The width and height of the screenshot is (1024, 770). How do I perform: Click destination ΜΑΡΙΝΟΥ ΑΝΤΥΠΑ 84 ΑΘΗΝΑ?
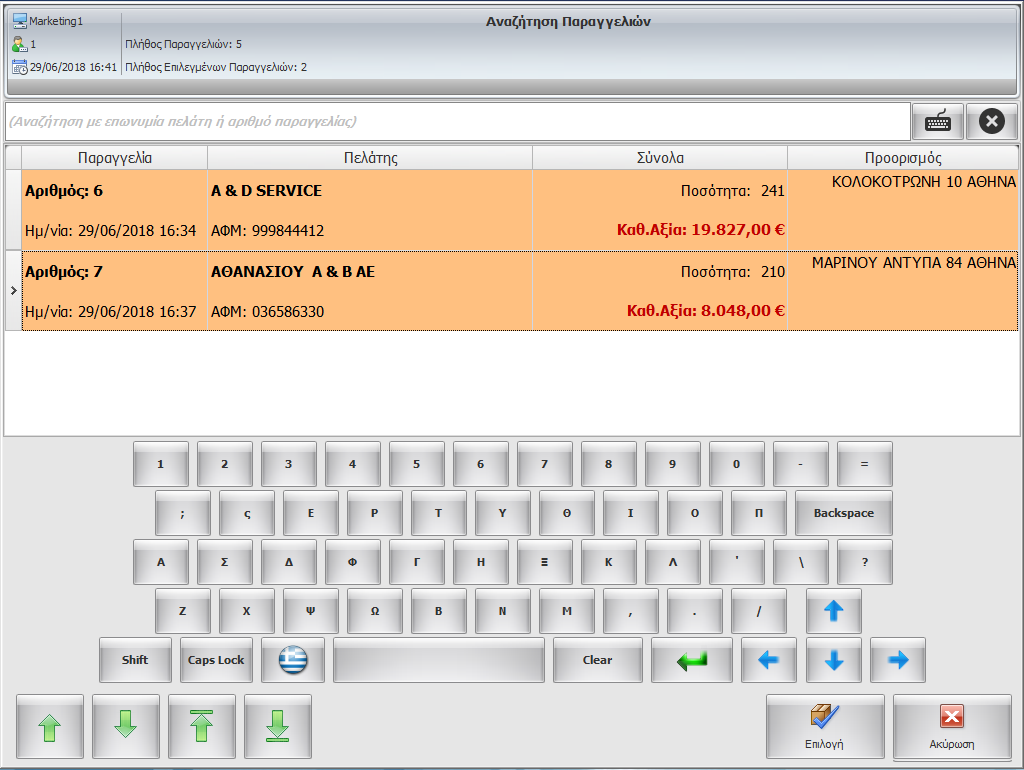[x=914, y=263]
